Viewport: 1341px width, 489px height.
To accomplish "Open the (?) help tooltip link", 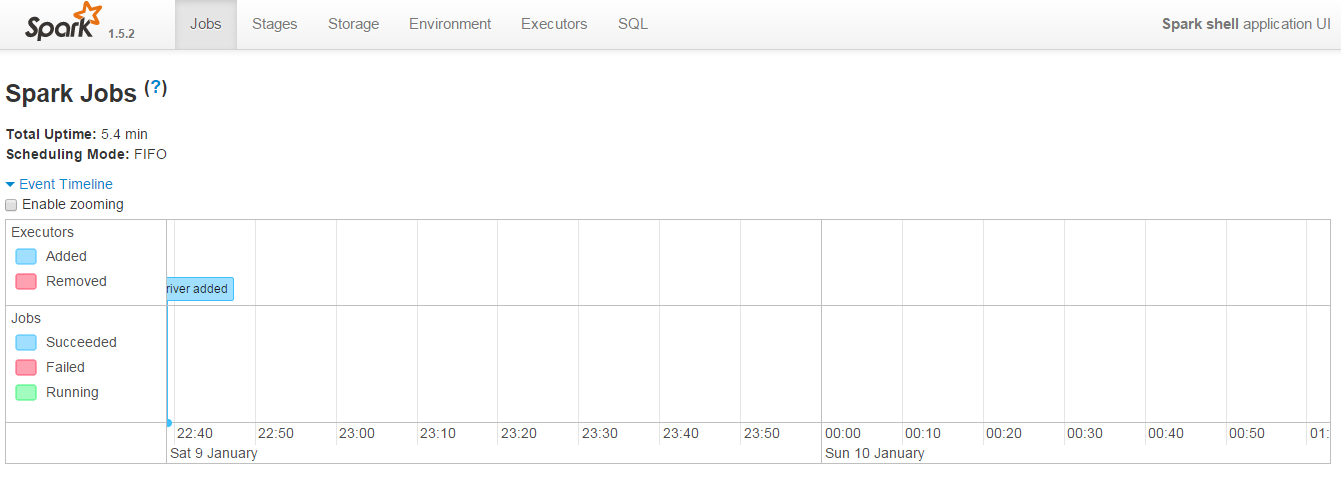I will pos(156,88).
